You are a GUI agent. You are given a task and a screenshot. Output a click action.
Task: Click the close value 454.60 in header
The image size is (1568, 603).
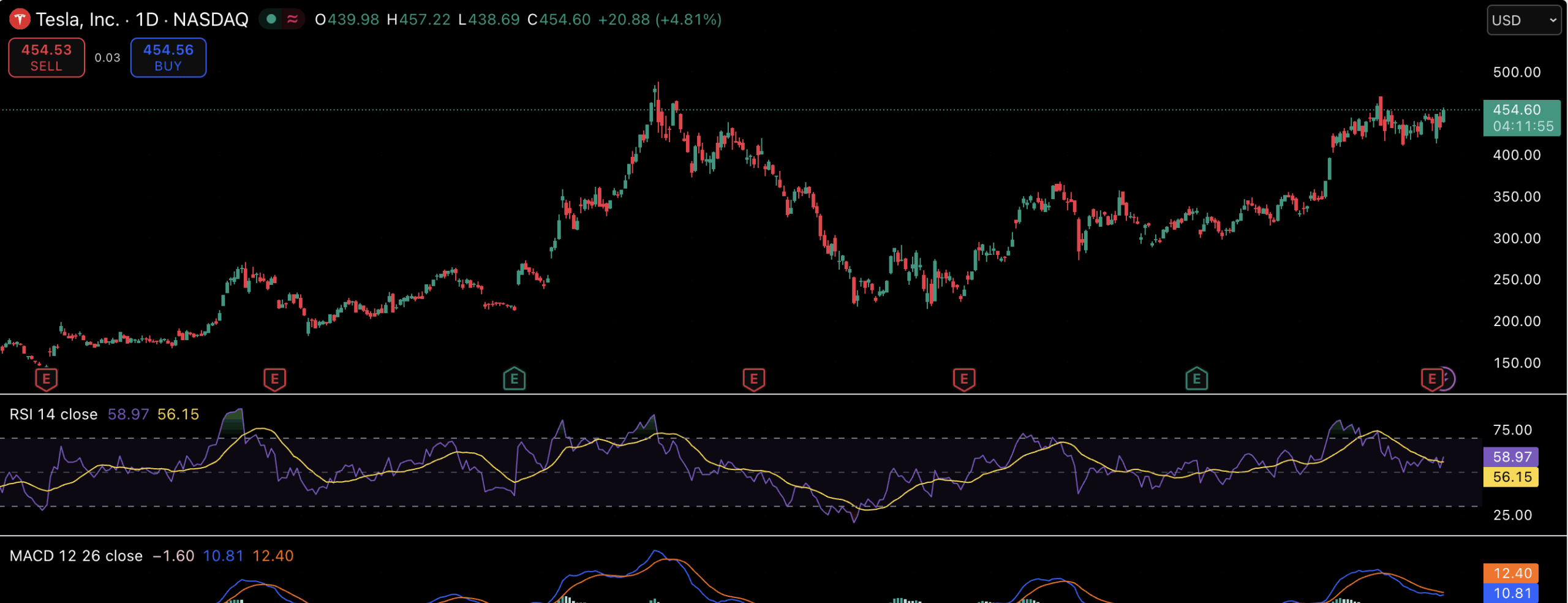pos(565,20)
